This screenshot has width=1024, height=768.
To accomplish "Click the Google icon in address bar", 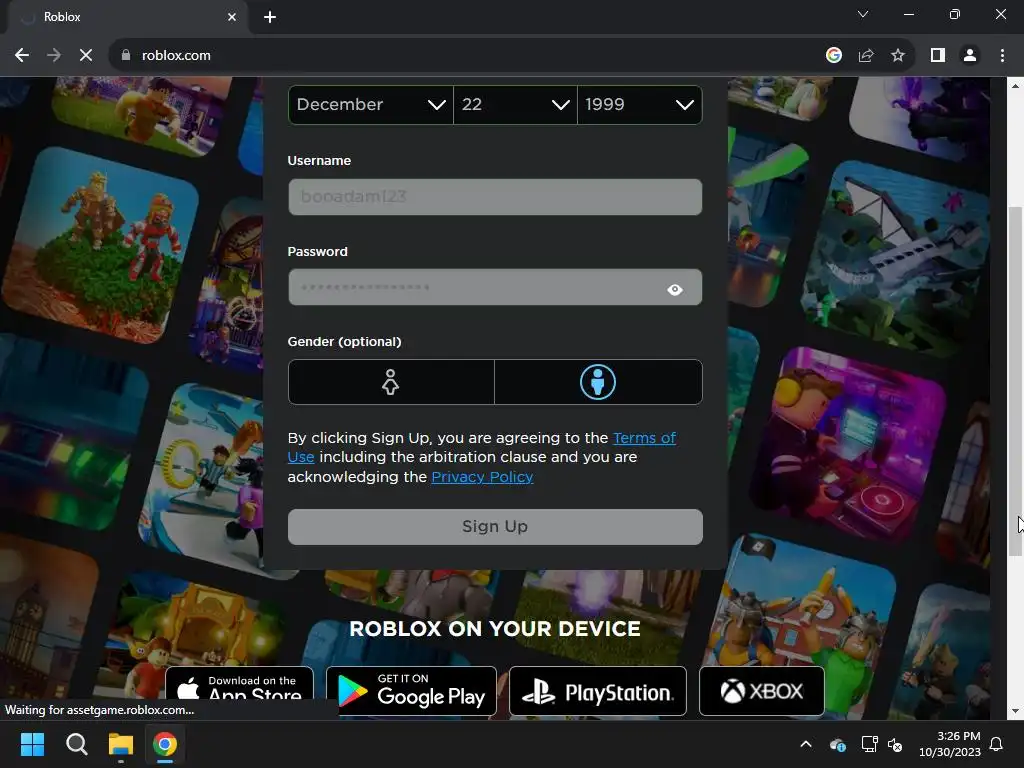I will point(833,56).
